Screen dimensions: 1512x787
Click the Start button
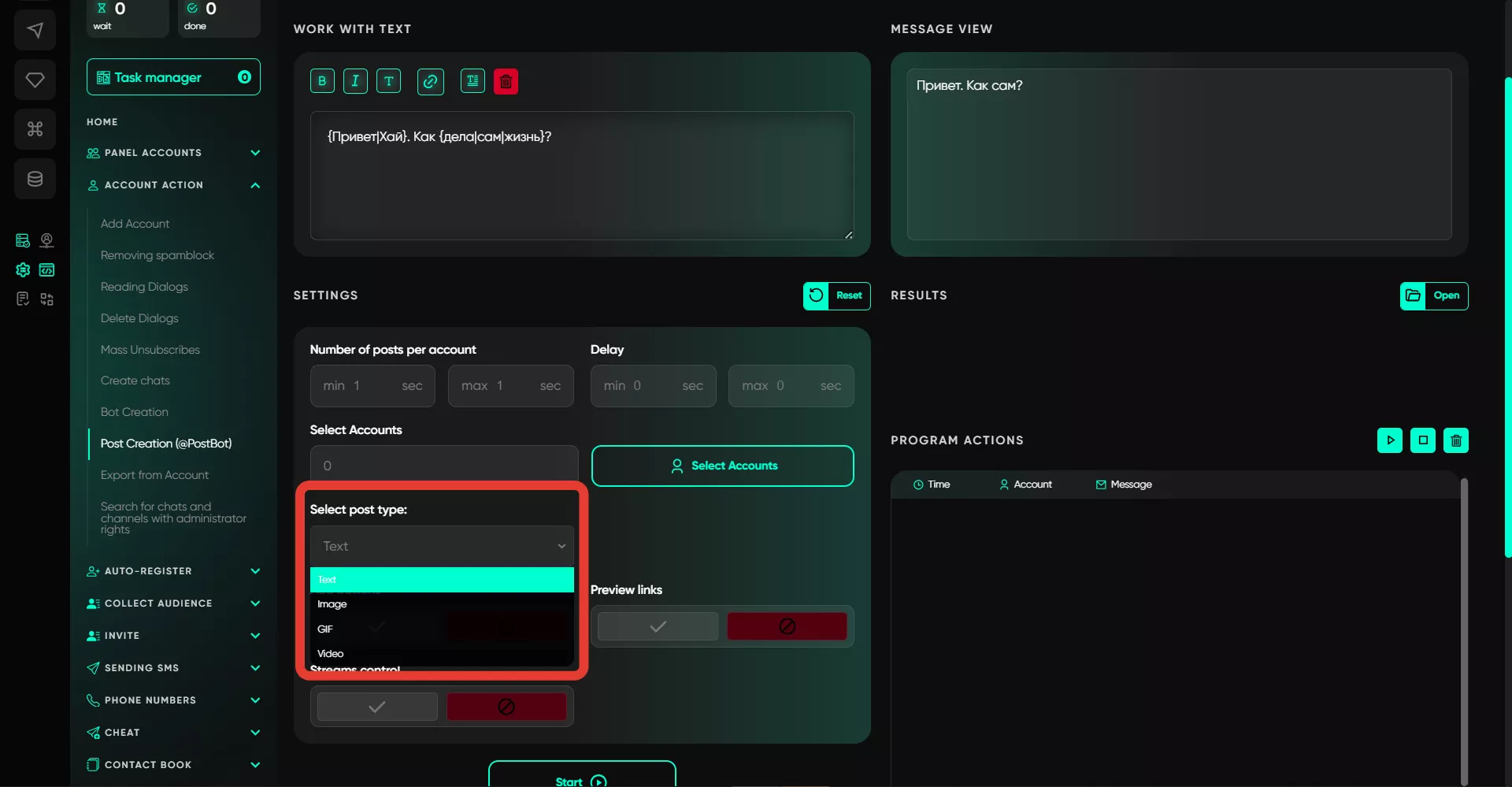[x=582, y=774]
